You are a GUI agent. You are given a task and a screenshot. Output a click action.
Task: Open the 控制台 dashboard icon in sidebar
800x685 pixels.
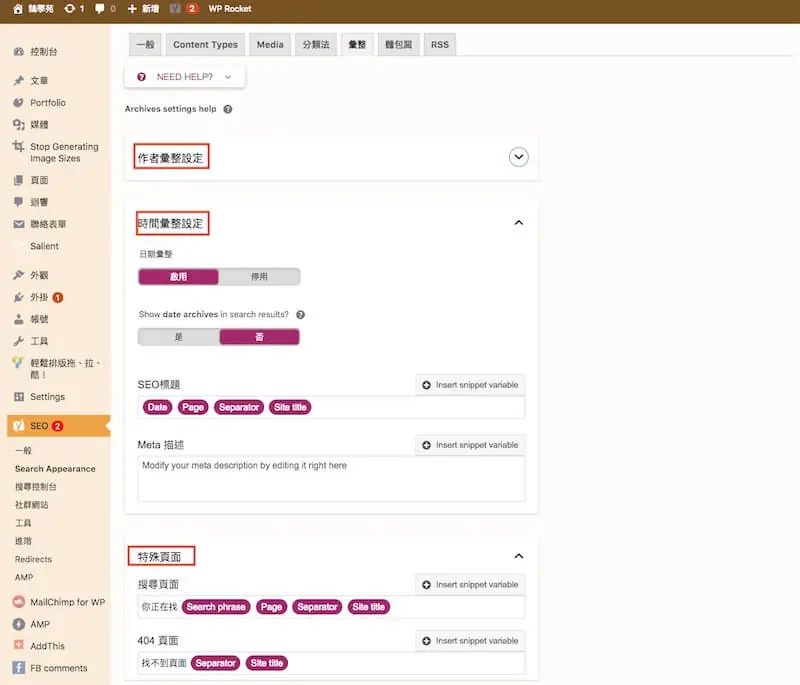click(19, 52)
